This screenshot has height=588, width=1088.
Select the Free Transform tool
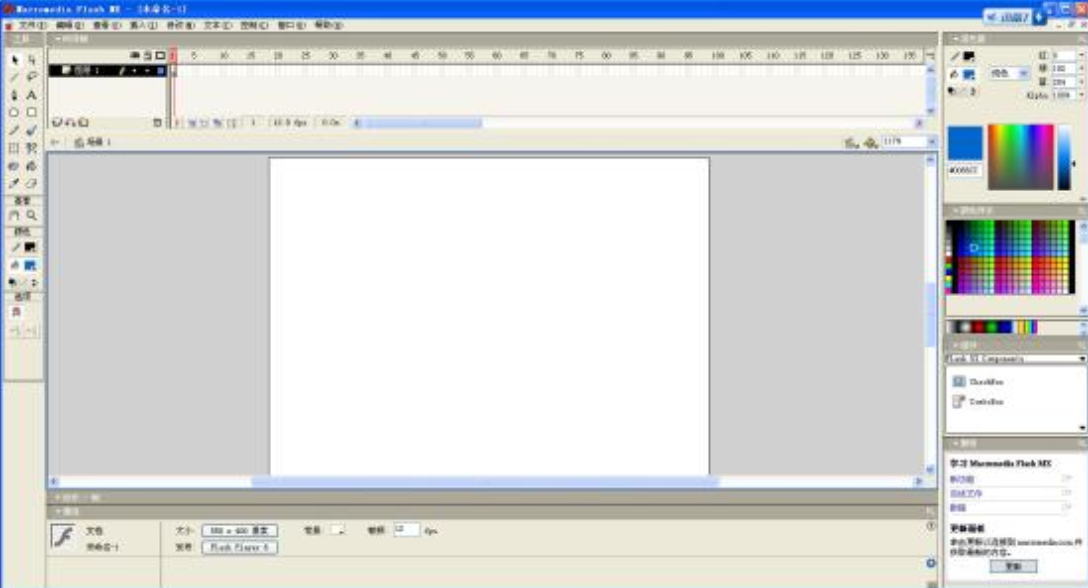click(15, 148)
